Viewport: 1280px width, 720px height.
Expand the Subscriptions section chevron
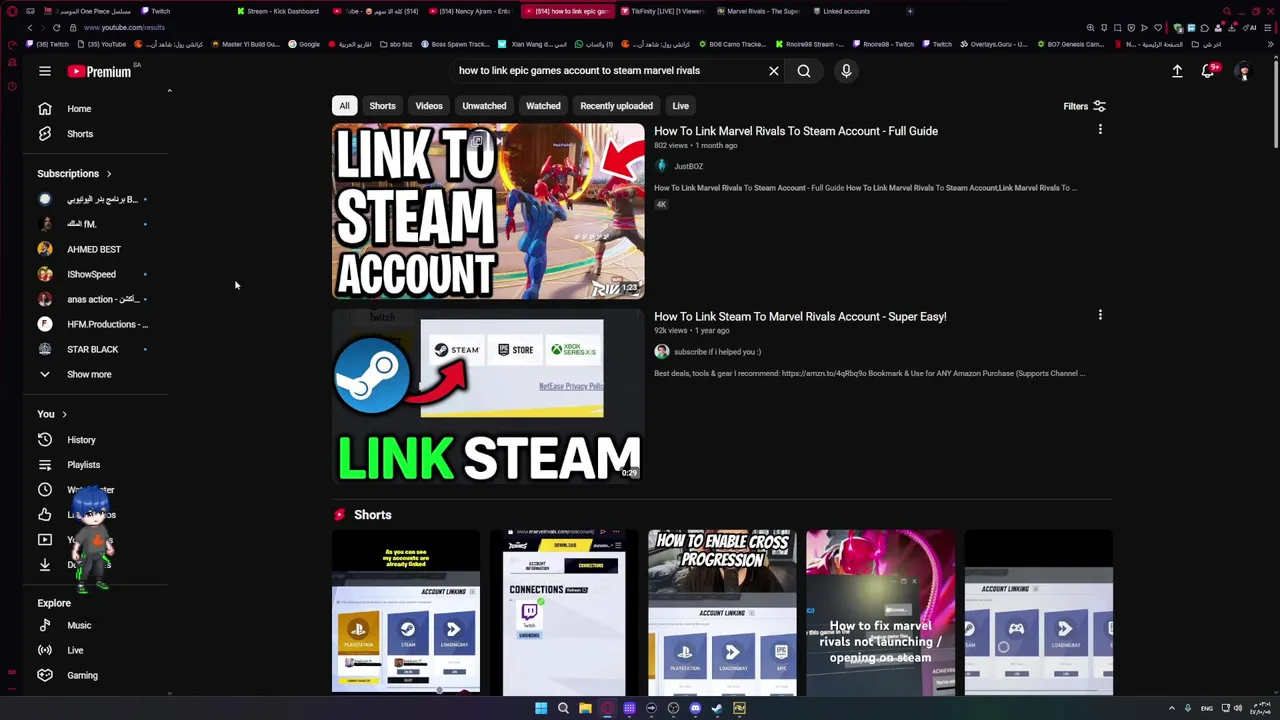tap(109, 174)
